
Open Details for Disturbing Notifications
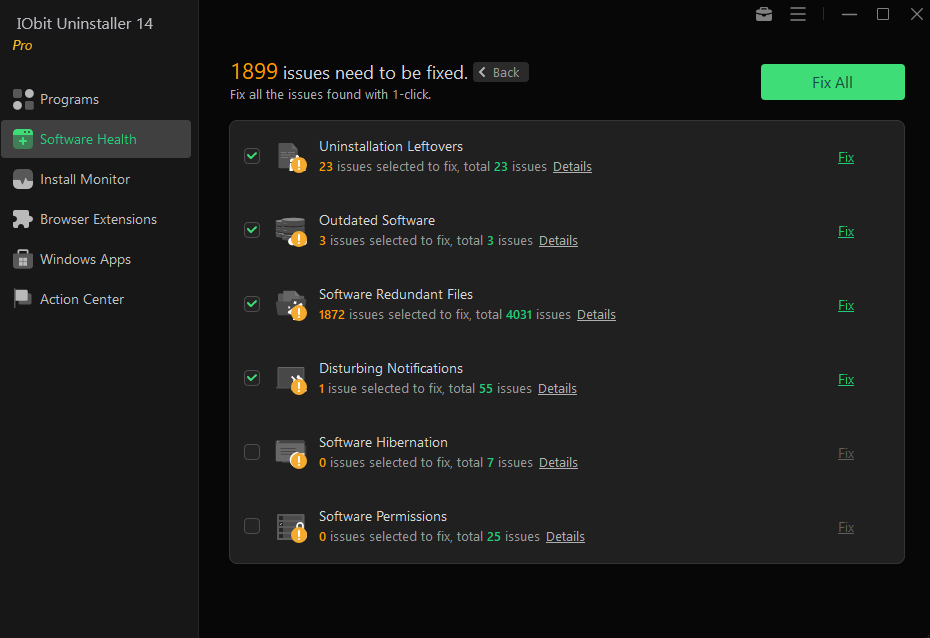[557, 389]
